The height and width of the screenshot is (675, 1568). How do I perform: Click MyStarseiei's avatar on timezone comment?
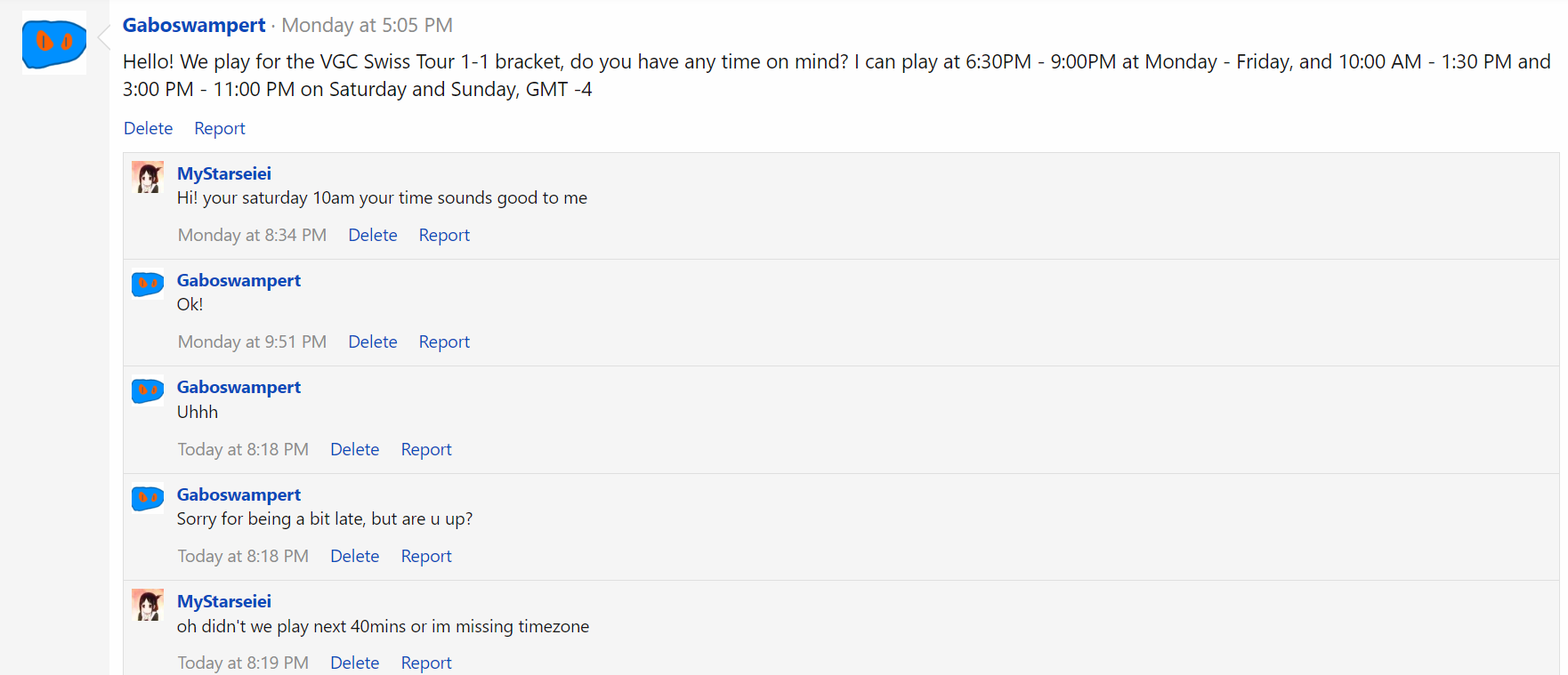click(148, 605)
